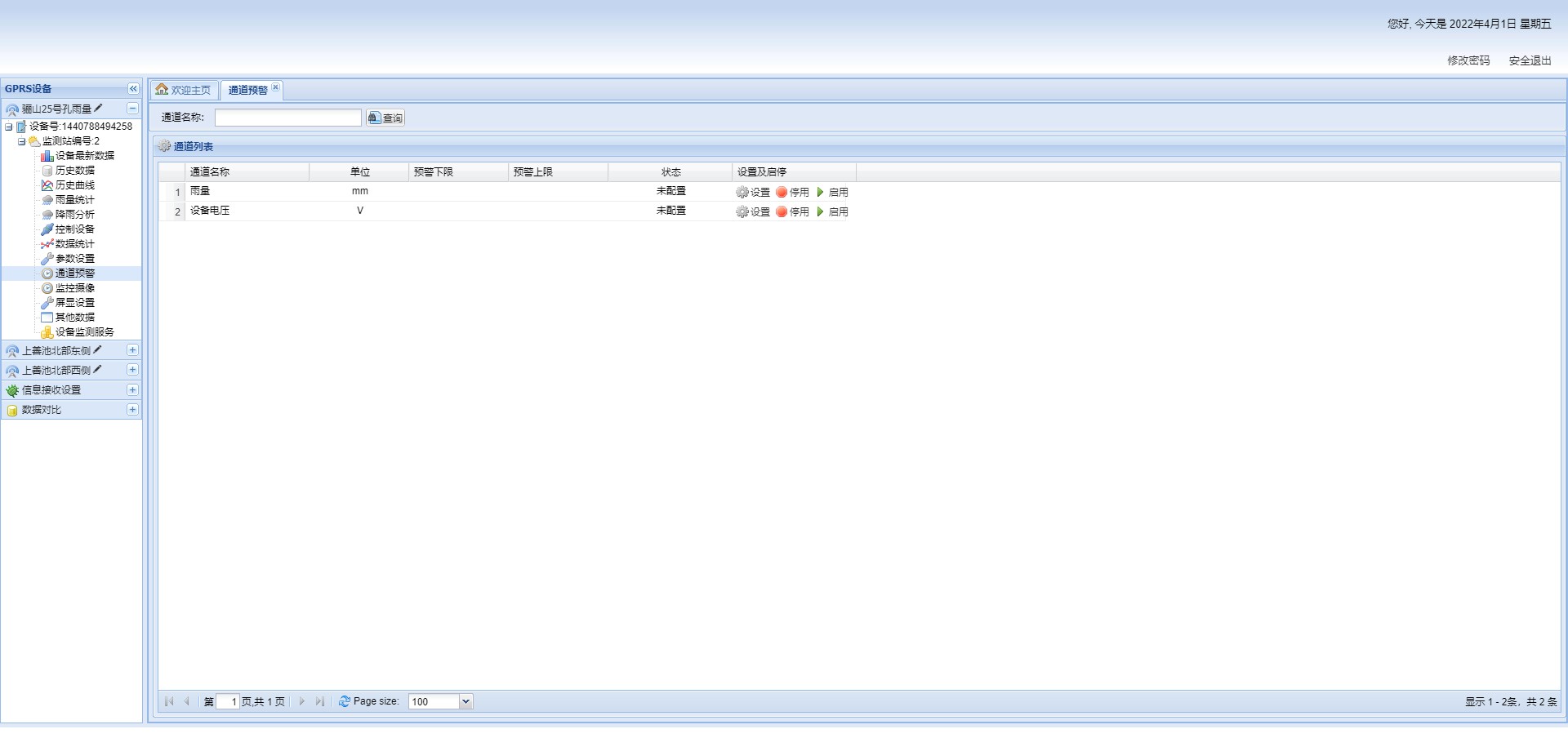Collapse the 骊山25号孔雨量 accordion section
Image resolution: width=1568 pixels, height=747 pixels.
(132, 109)
